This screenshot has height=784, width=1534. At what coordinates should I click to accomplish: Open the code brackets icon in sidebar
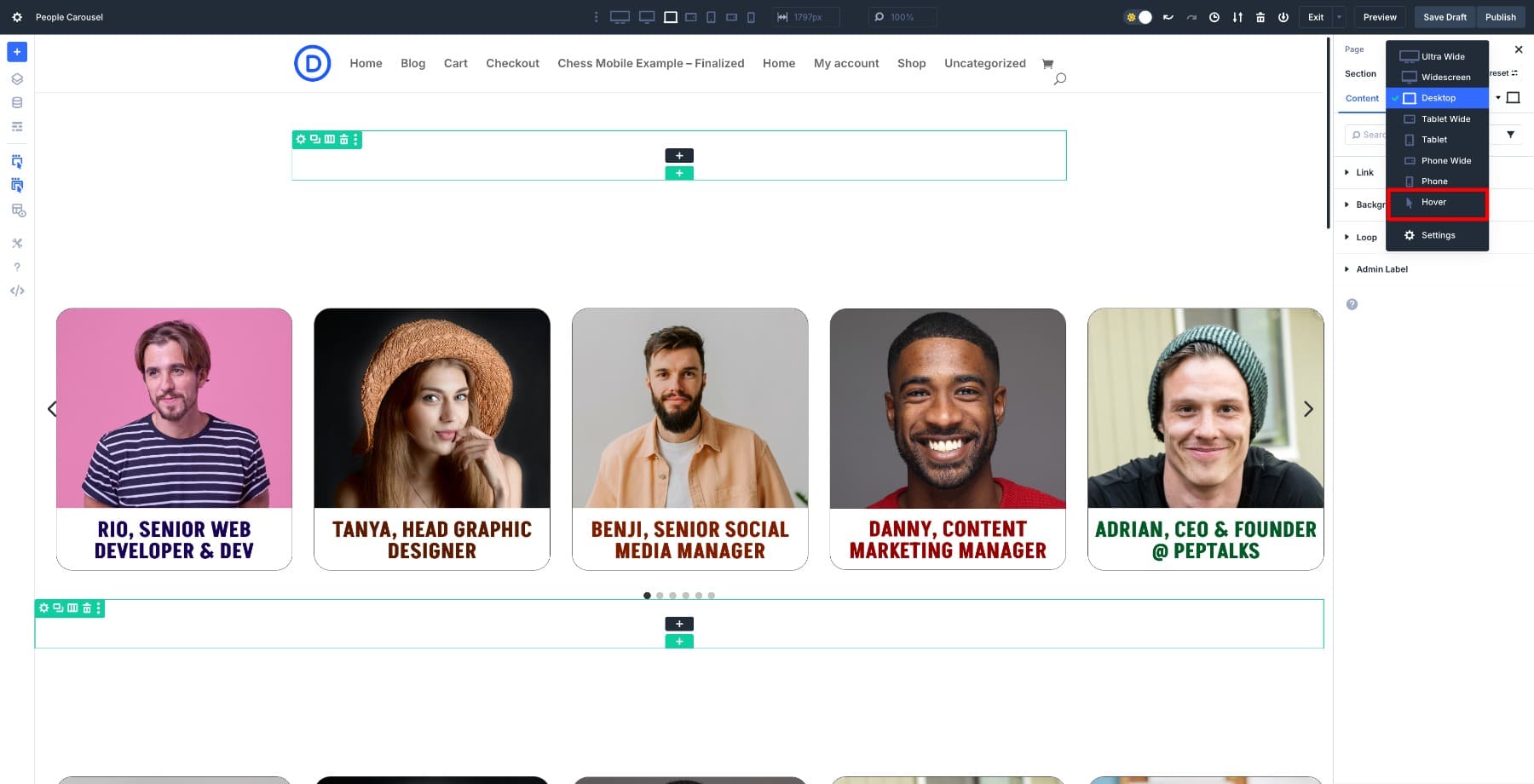17,291
